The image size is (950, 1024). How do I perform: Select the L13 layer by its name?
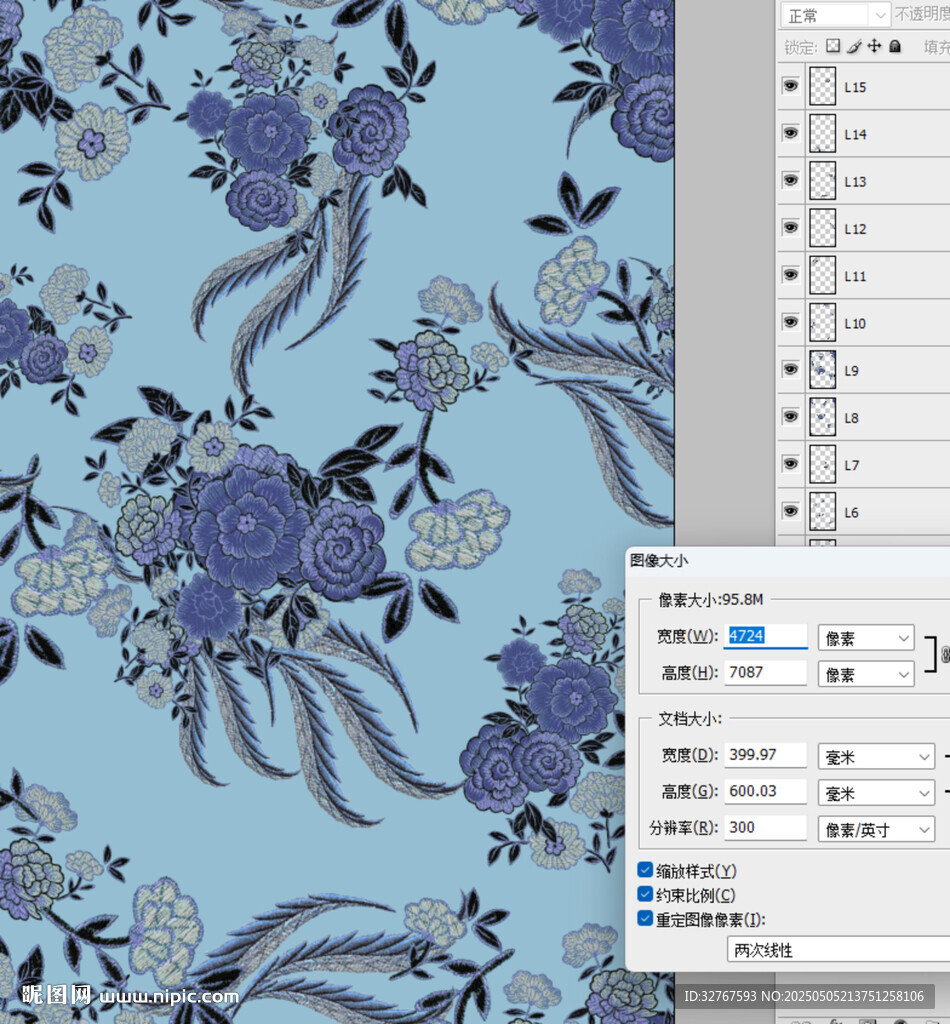[855, 182]
